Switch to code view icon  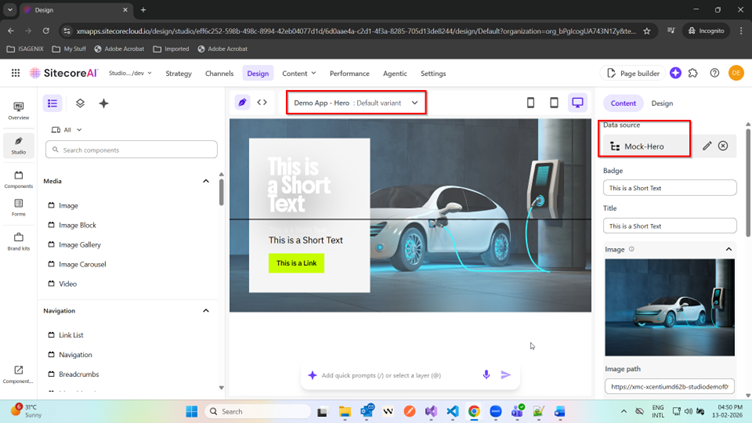[262, 102]
